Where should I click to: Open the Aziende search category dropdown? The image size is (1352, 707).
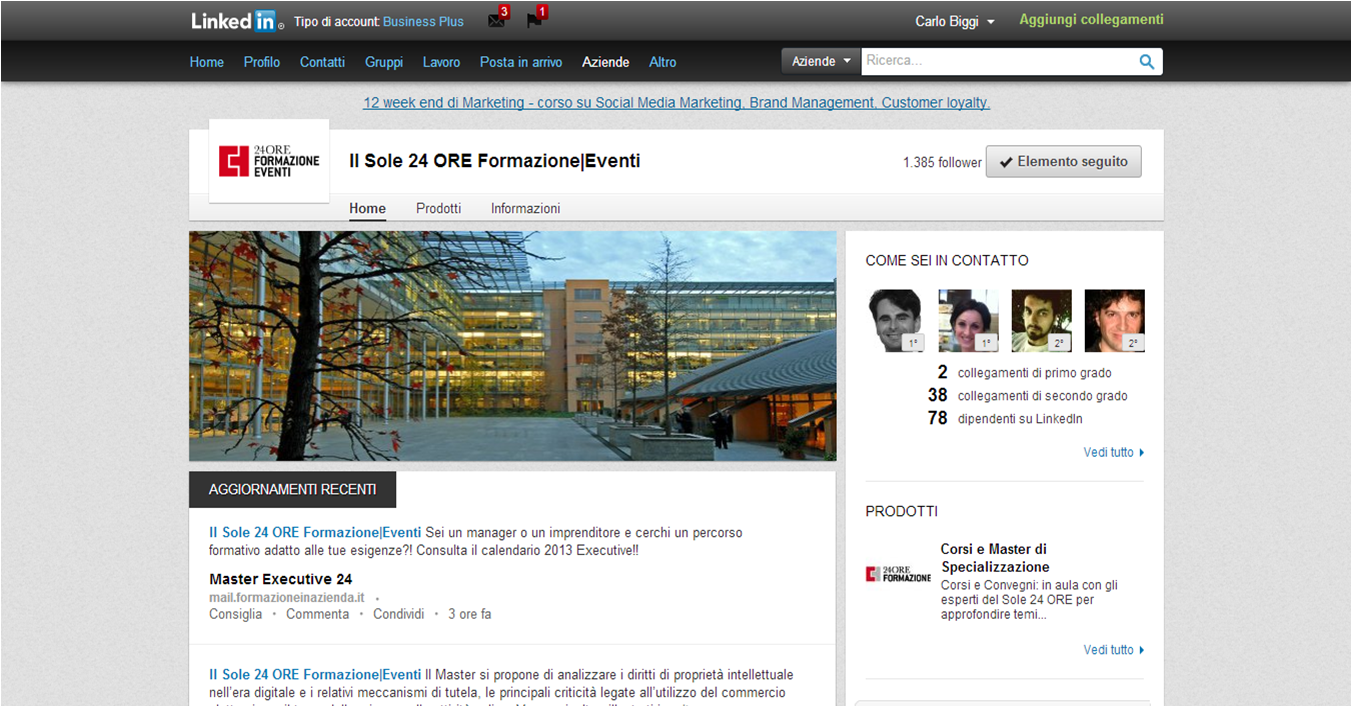point(821,62)
